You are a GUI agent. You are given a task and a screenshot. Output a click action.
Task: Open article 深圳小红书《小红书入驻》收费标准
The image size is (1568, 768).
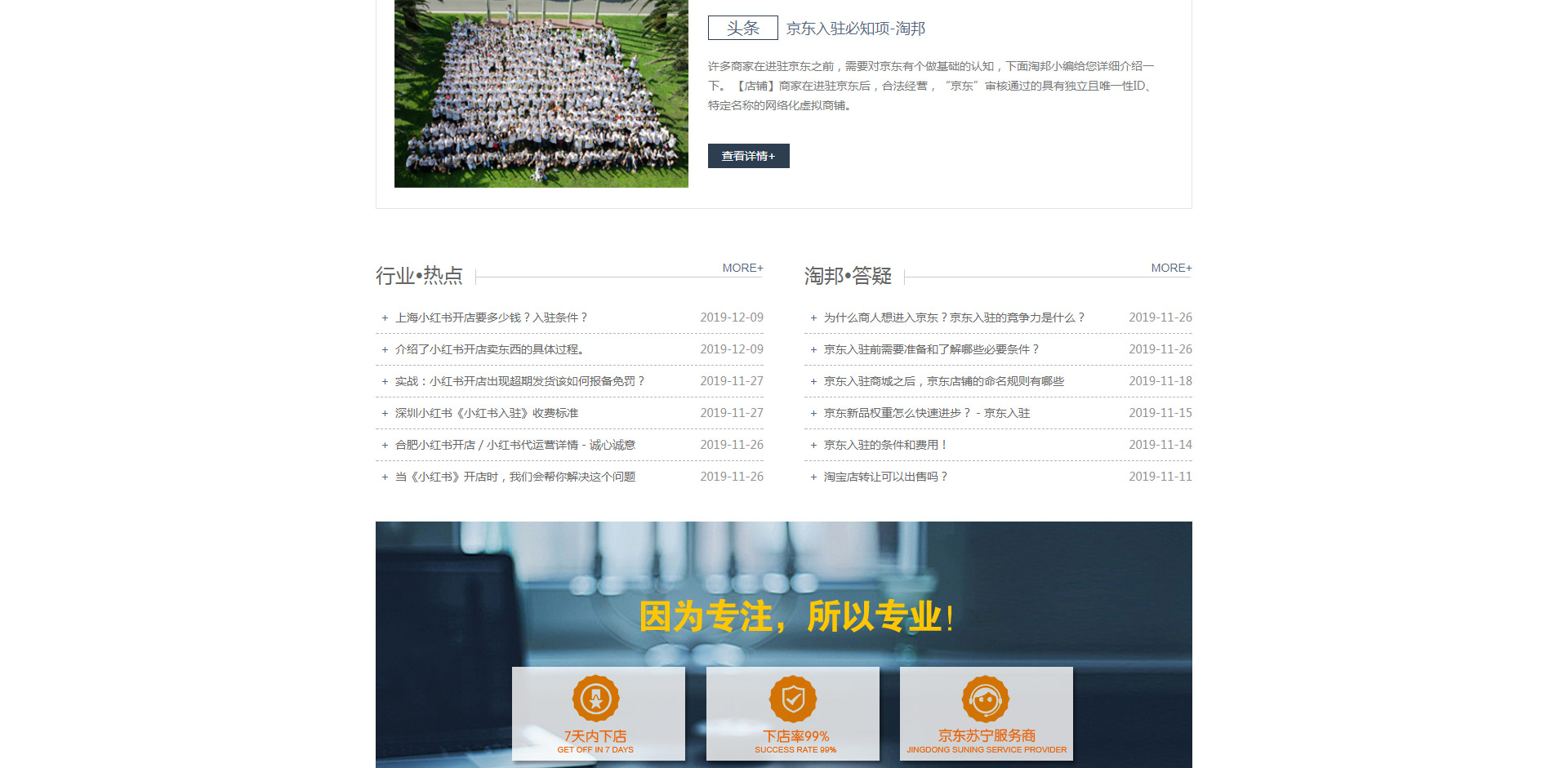pyautogui.click(x=487, y=413)
